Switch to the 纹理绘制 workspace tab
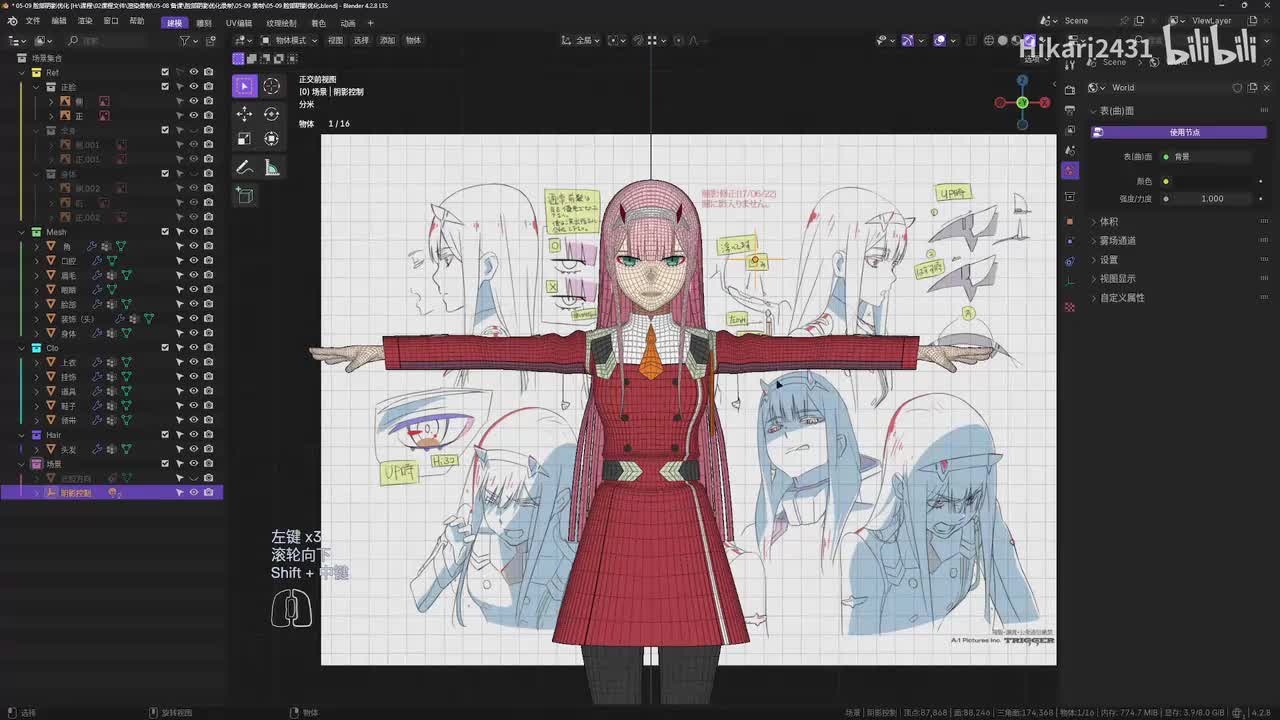1280x720 pixels. coord(281,23)
